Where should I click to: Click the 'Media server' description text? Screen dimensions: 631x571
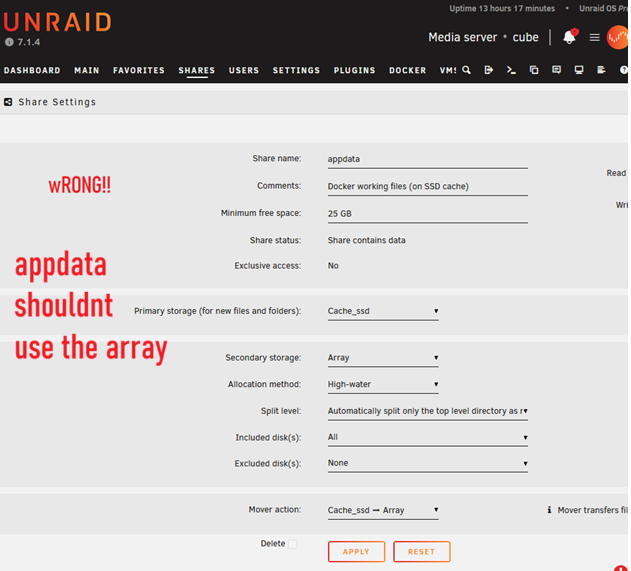pyautogui.click(x=463, y=37)
